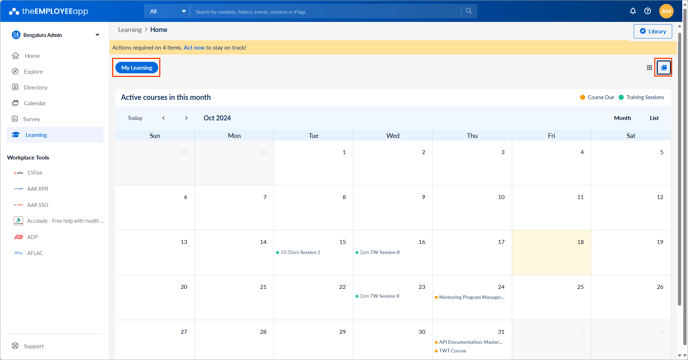688x360 pixels.
Task: Go to previous month arrow
Action: pos(163,118)
